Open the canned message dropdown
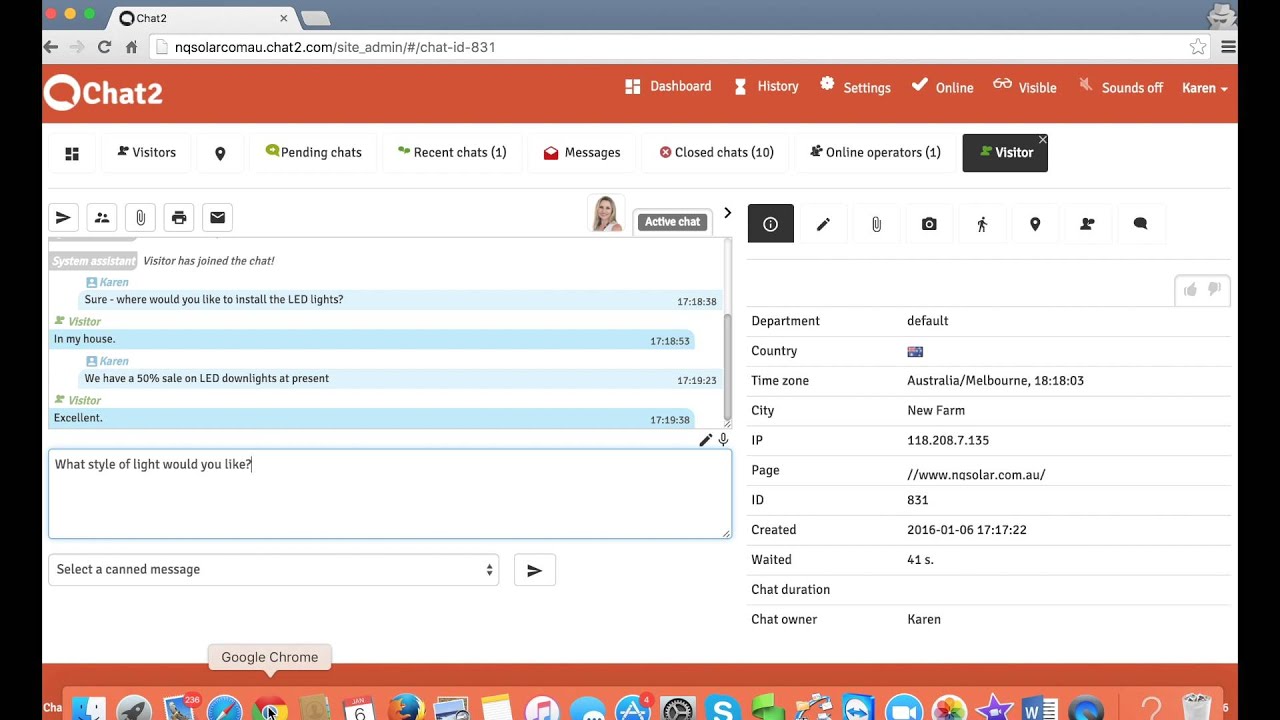 [x=273, y=569]
